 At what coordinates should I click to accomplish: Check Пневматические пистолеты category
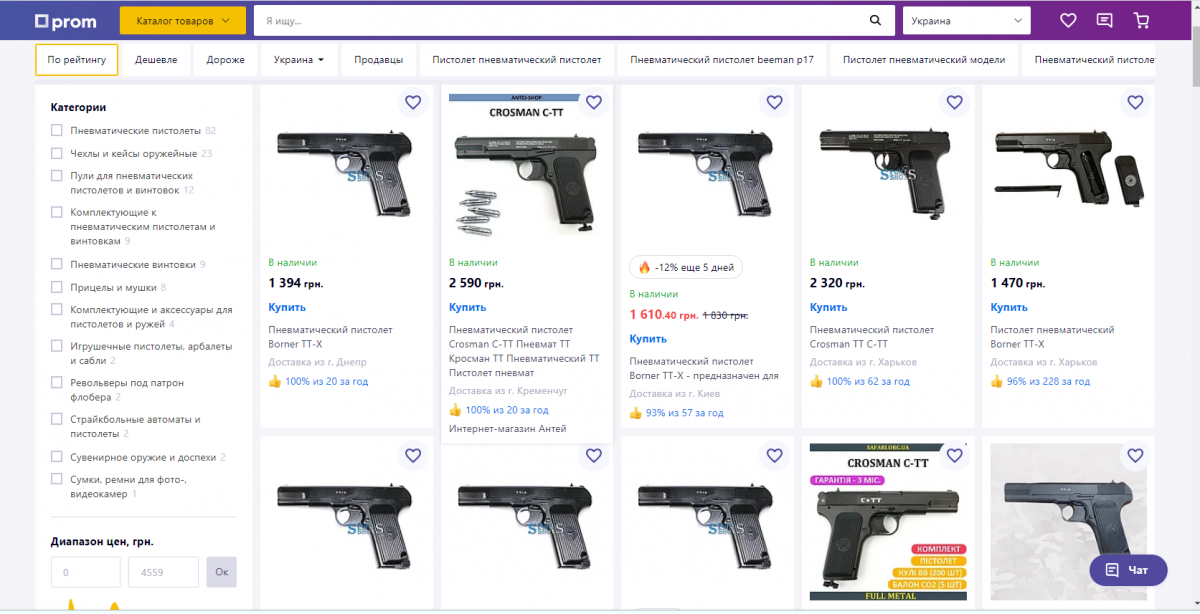tap(57, 130)
